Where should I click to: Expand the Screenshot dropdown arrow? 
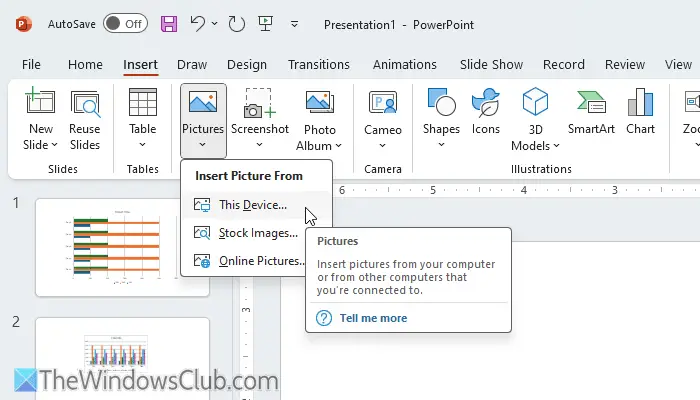coord(259,145)
